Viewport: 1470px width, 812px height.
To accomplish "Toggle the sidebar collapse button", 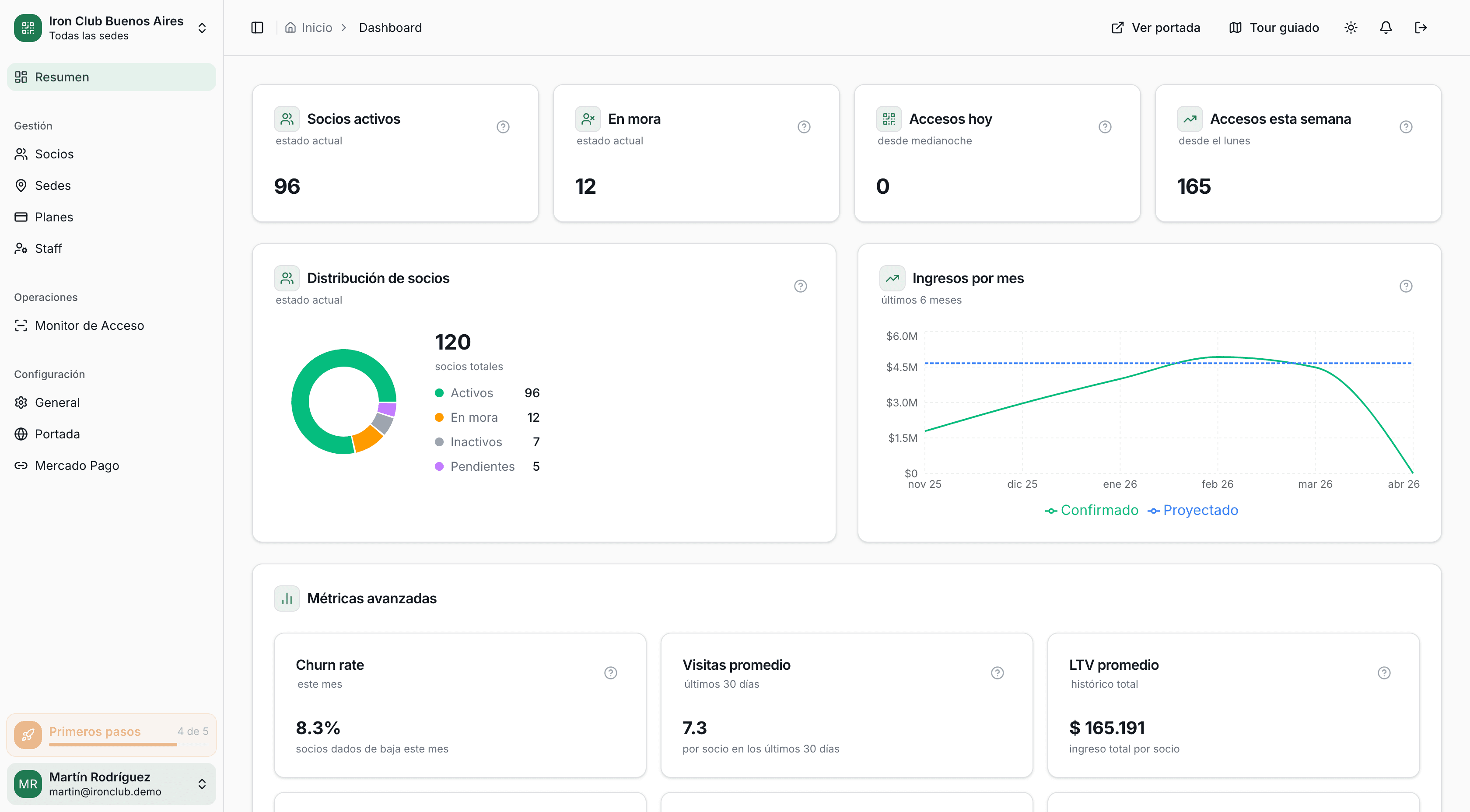I will point(257,28).
